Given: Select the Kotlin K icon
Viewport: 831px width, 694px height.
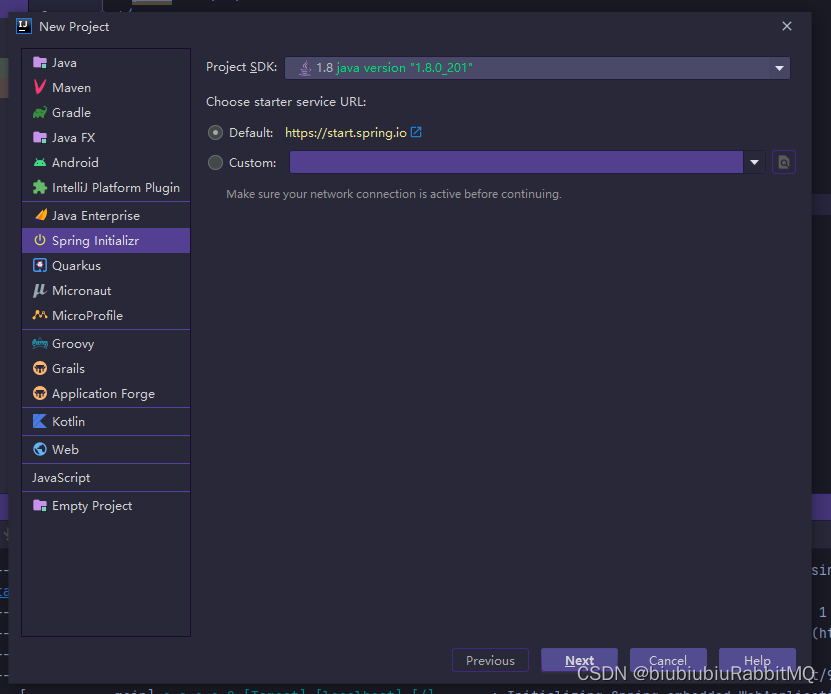Looking at the screenshot, I should tap(40, 421).
